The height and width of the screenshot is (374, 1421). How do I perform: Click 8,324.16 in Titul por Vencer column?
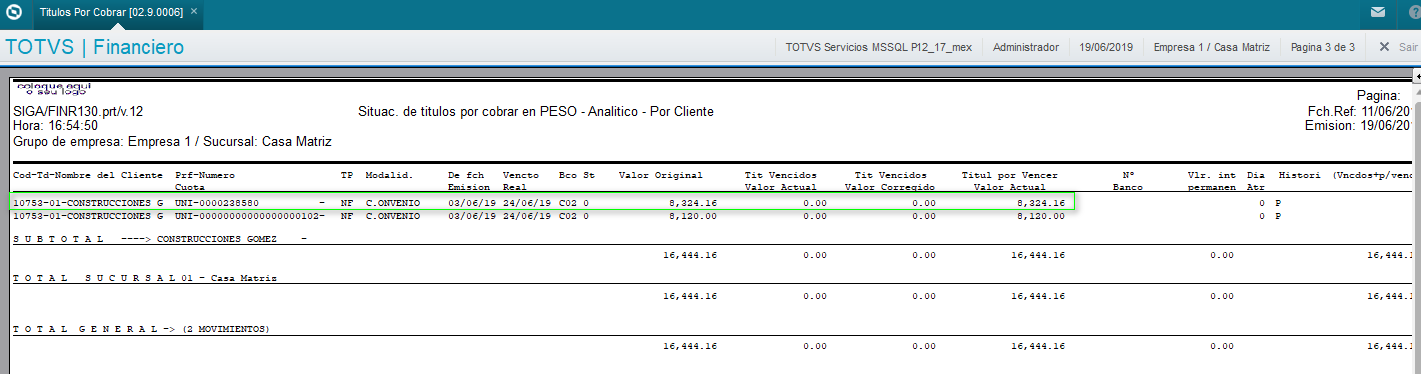(x=1040, y=203)
